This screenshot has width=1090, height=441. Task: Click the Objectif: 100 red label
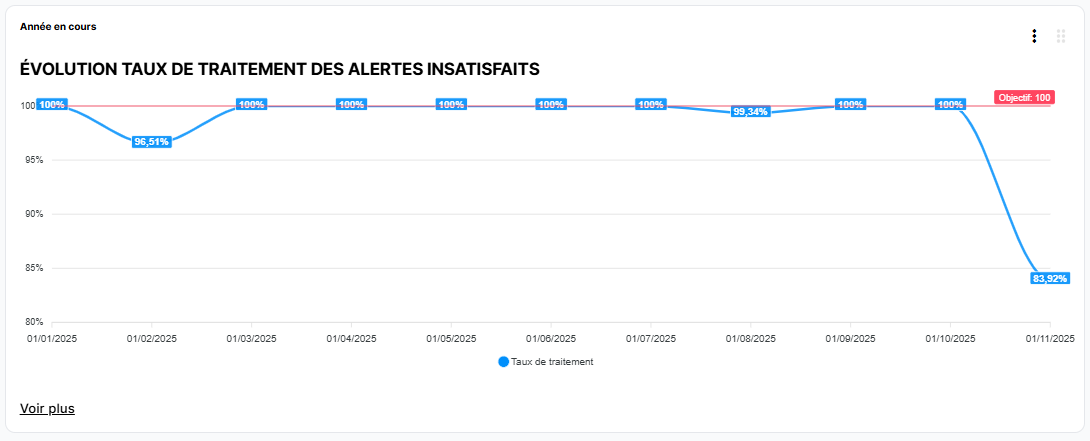click(1024, 98)
